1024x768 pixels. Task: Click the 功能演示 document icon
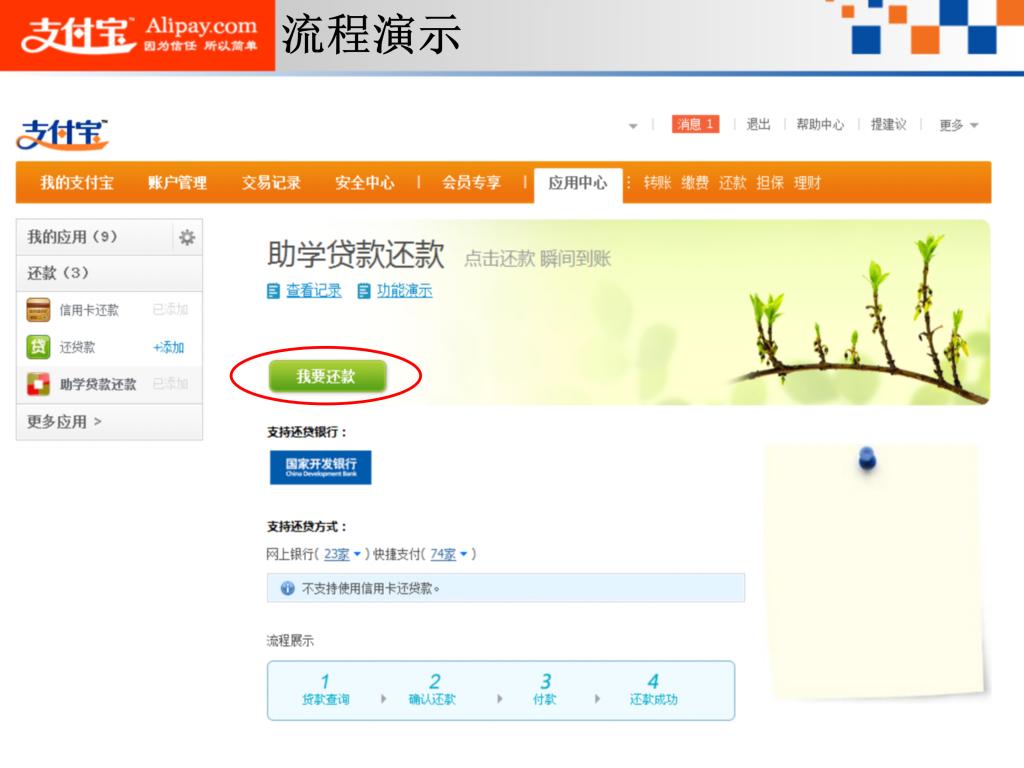click(364, 291)
